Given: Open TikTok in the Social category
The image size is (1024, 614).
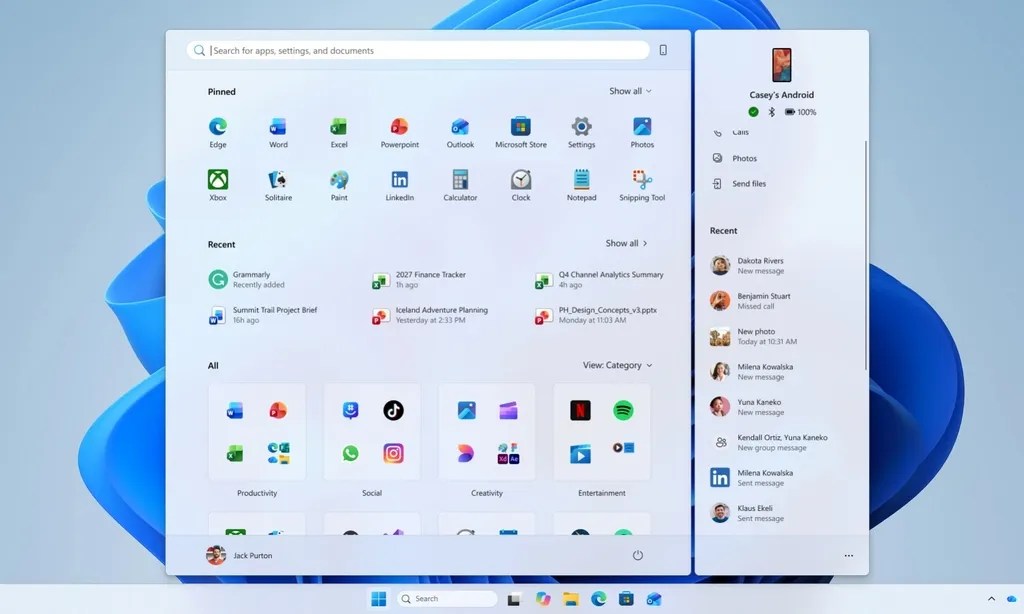Looking at the screenshot, I should pos(393,410).
